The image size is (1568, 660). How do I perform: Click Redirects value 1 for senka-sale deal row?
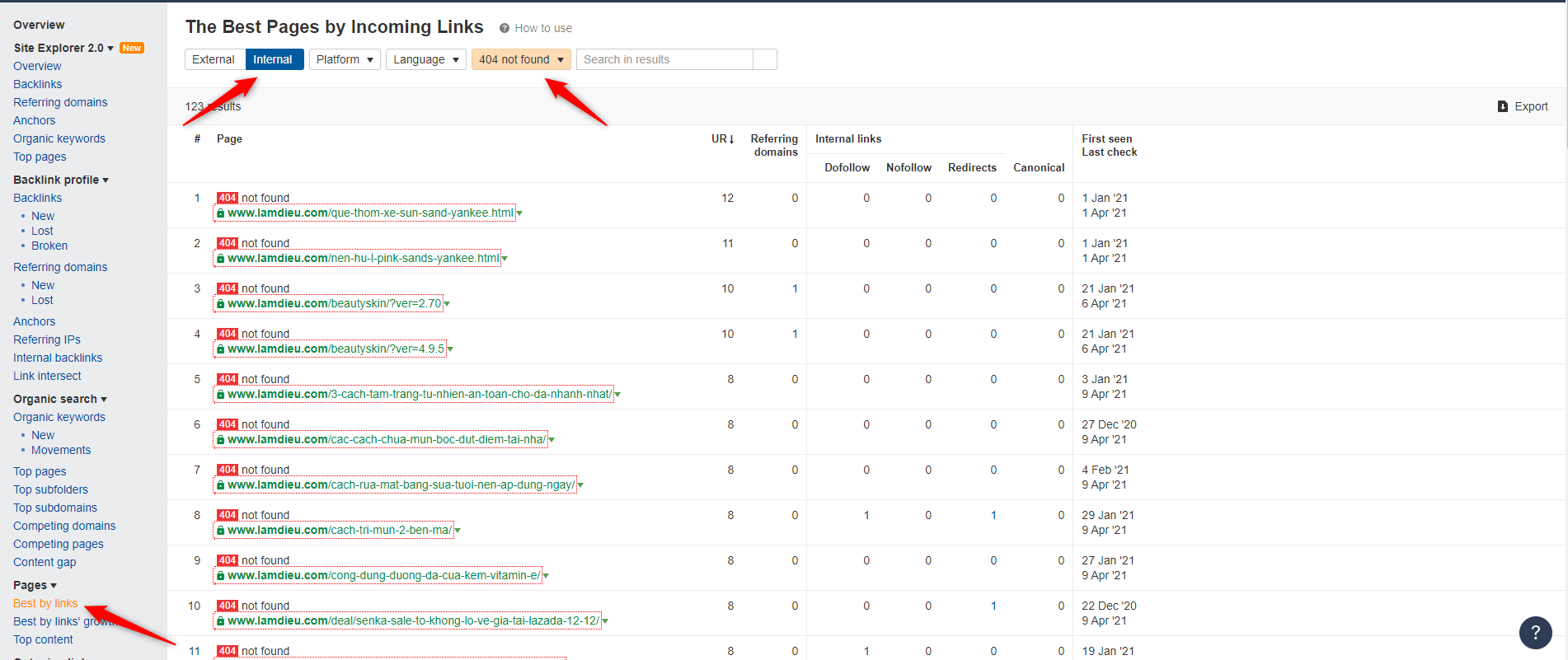pos(993,606)
